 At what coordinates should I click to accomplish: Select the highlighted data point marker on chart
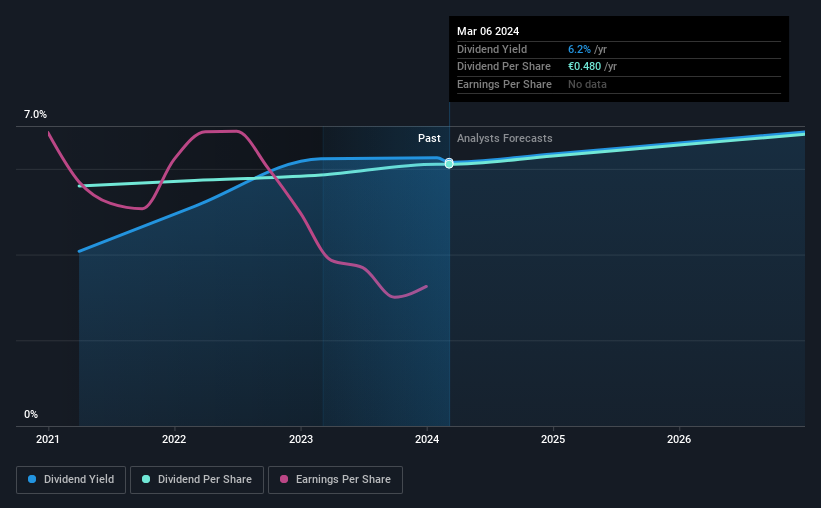point(449,163)
